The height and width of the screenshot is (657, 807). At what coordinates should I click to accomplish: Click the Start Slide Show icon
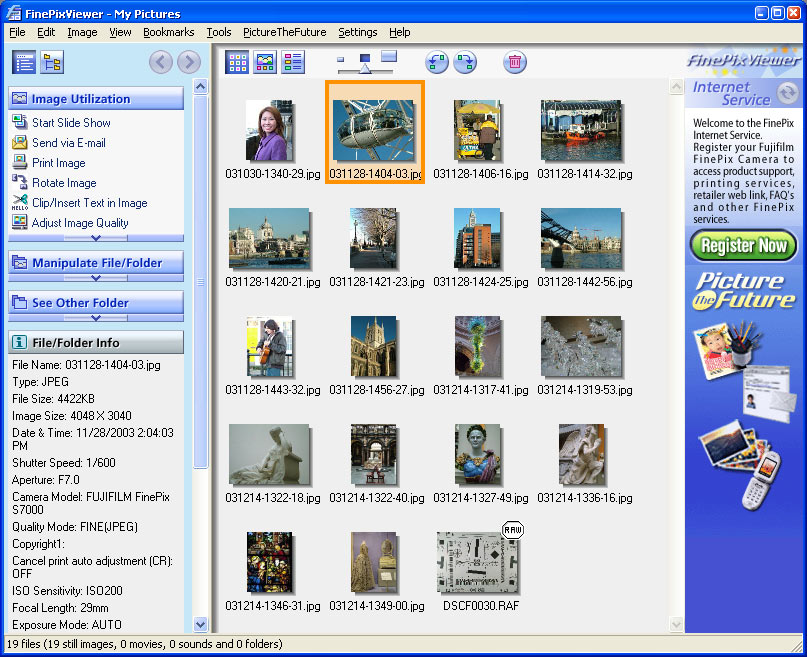coord(20,123)
